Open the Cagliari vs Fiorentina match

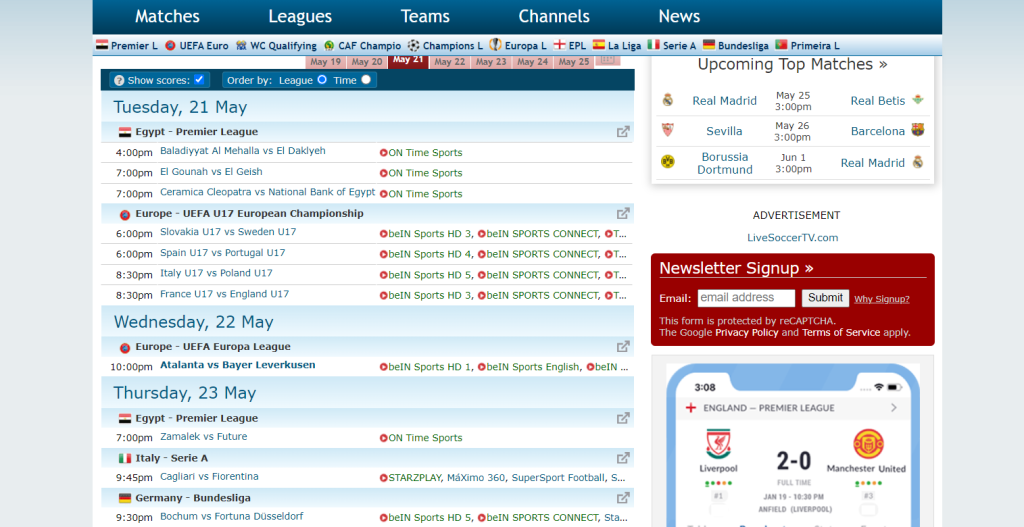click(x=209, y=477)
